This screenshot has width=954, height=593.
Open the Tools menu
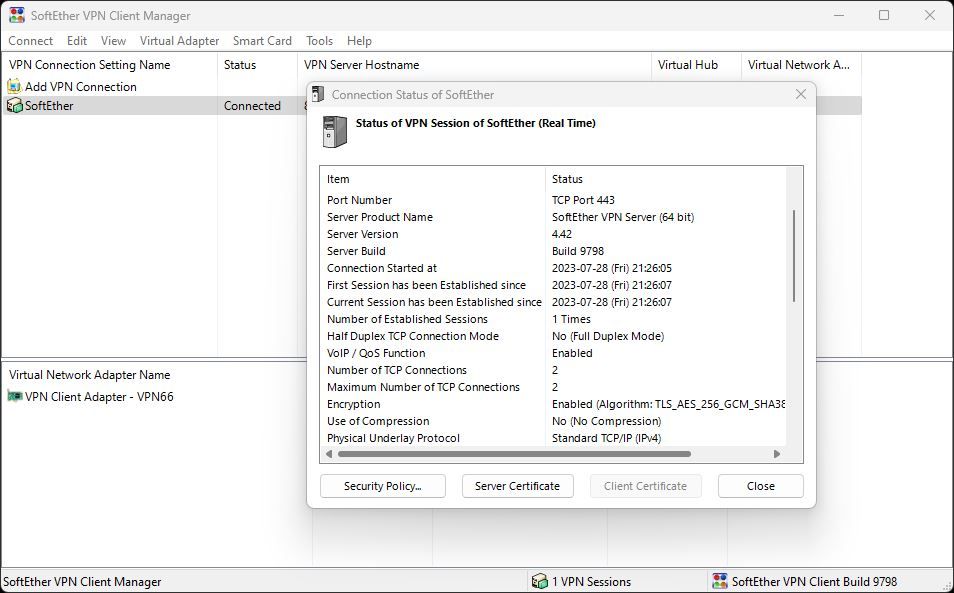click(319, 41)
